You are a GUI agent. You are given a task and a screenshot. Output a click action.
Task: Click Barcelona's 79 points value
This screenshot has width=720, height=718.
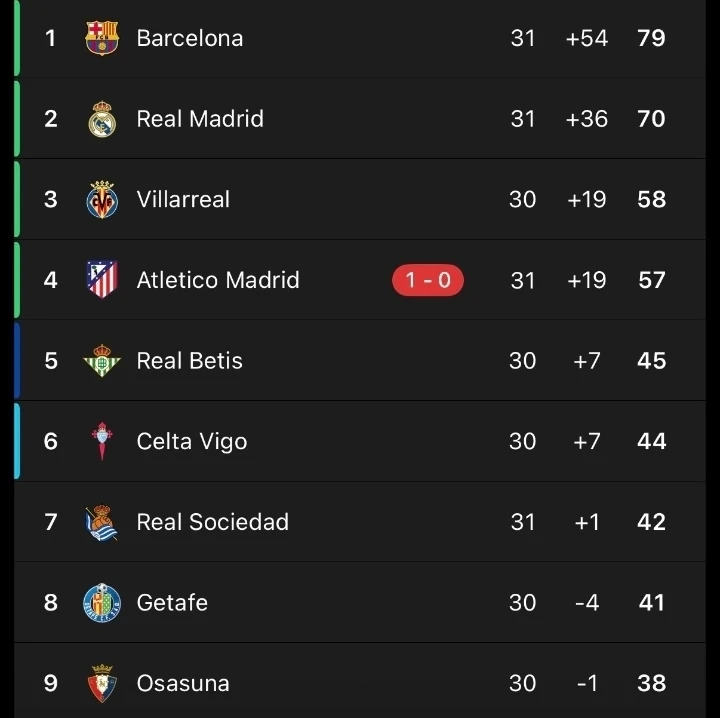click(x=651, y=38)
